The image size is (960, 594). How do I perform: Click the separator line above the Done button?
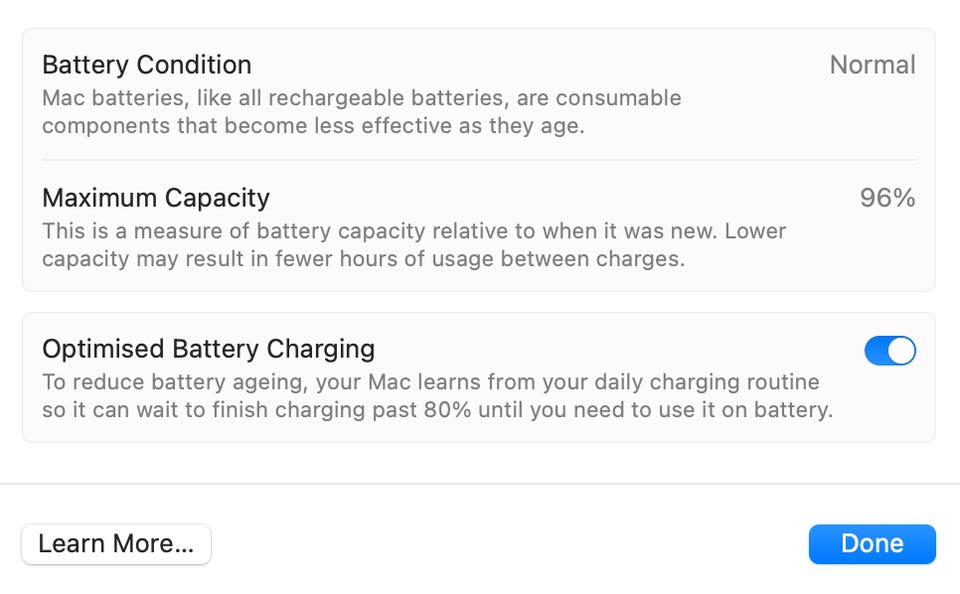point(480,484)
